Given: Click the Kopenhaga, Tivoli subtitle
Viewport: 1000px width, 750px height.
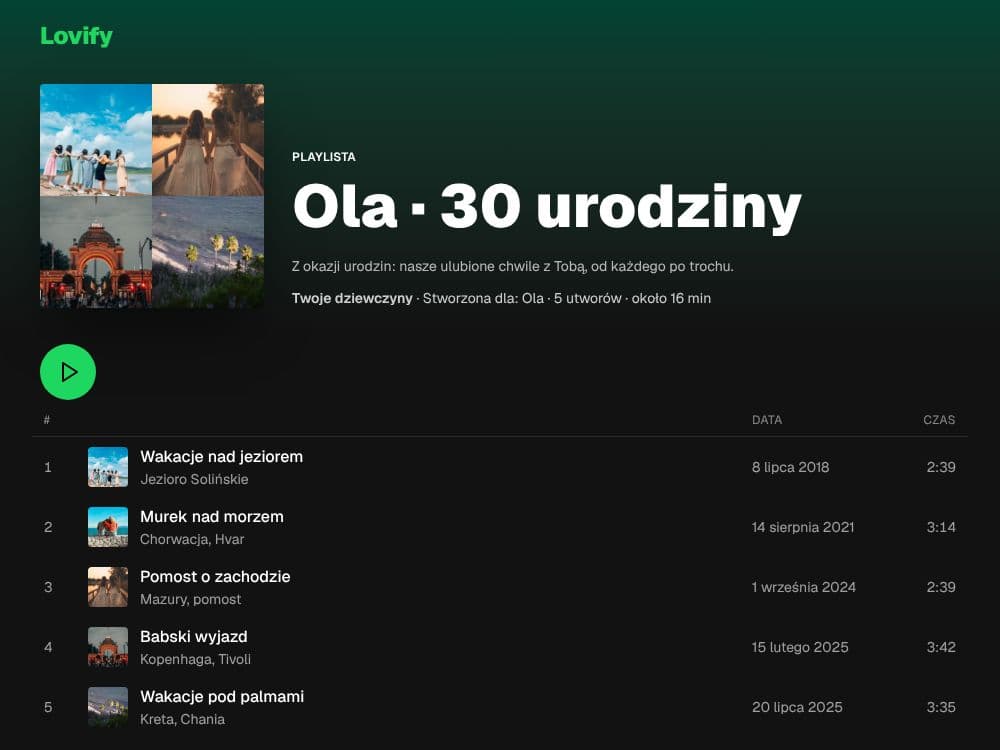Looking at the screenshot, I should [195, 659].
